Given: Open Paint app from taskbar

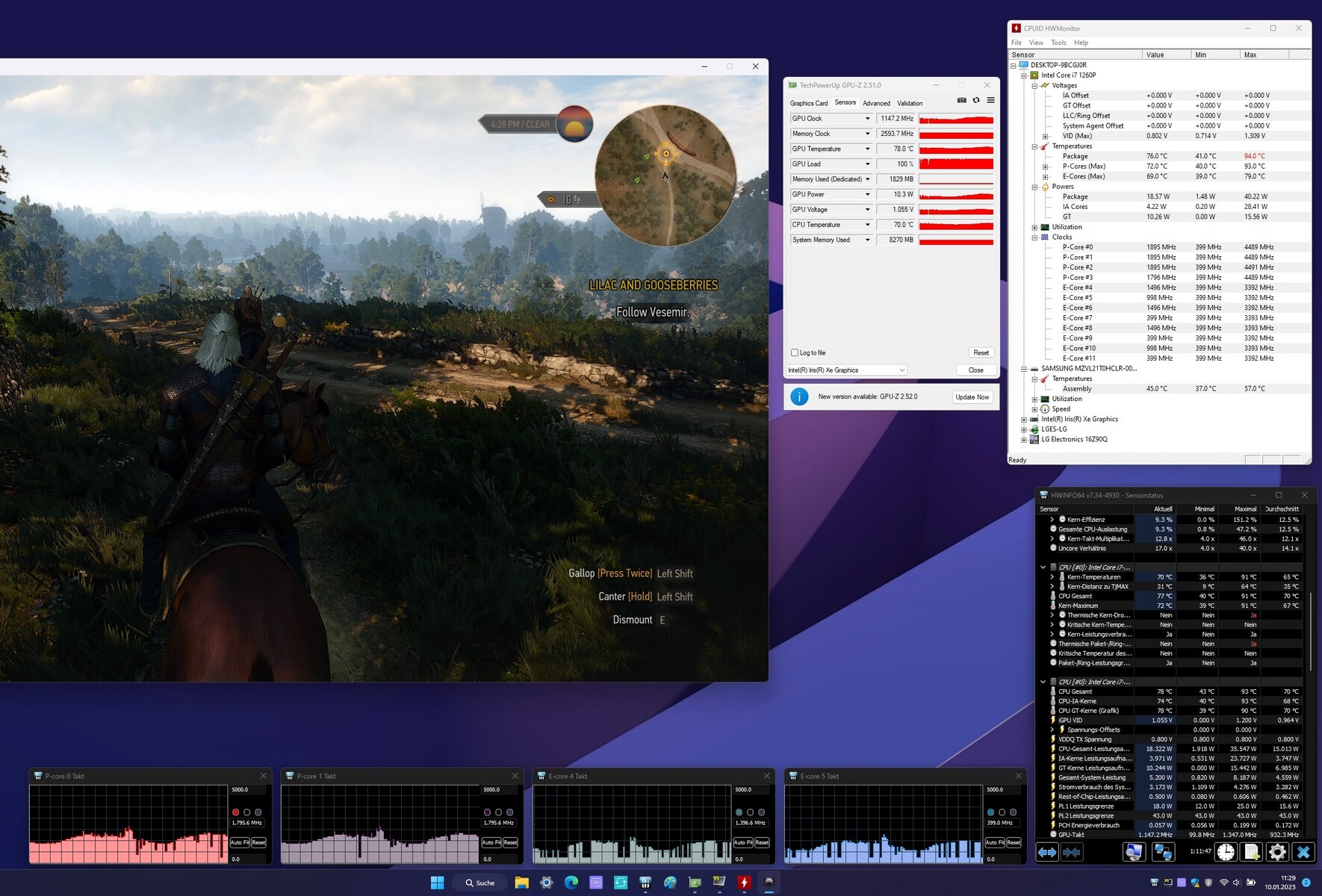Looking at the screenshot, I should coord(670,883).
